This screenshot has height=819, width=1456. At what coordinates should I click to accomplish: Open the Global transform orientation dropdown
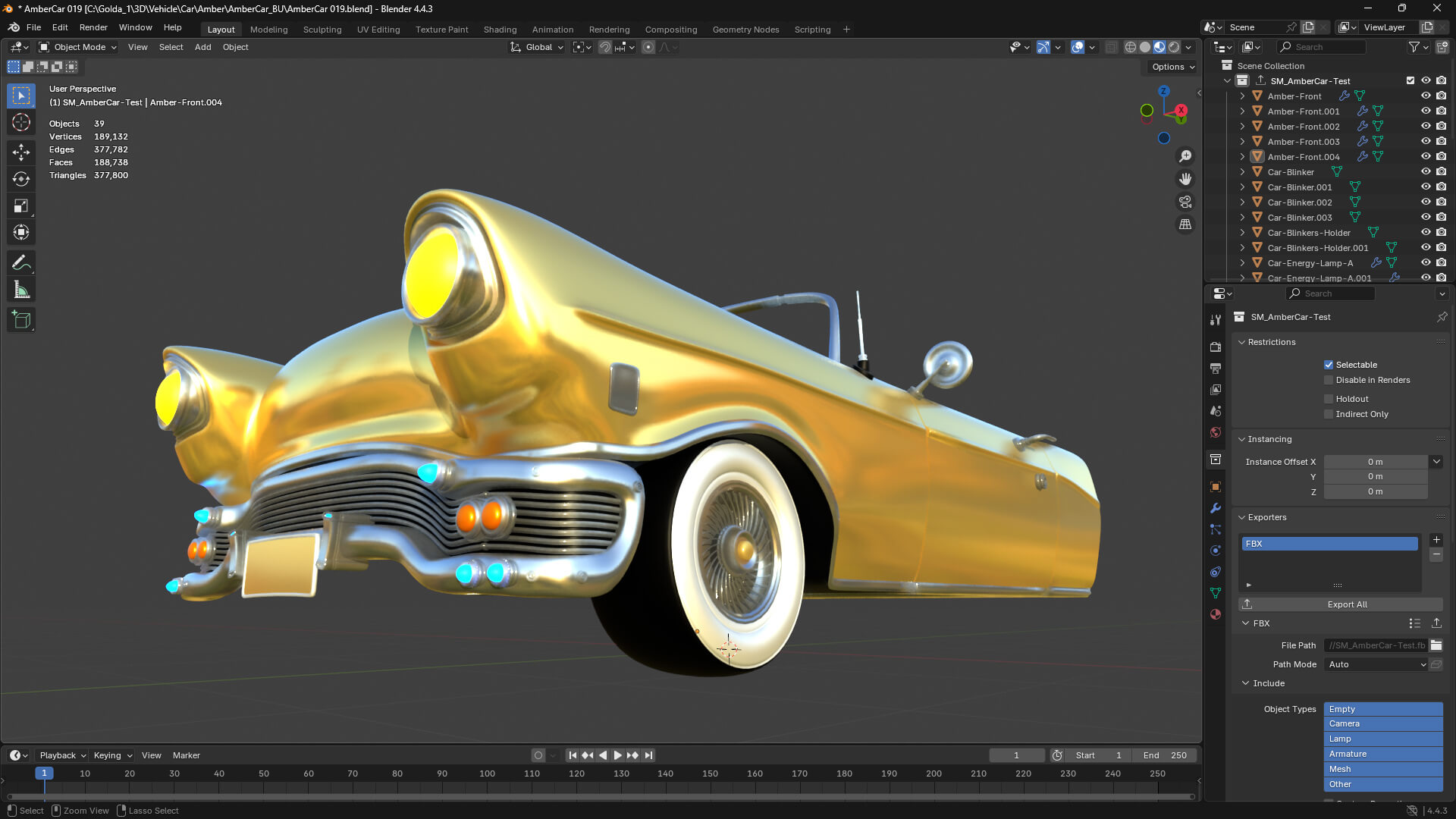(x=538, y=47)
